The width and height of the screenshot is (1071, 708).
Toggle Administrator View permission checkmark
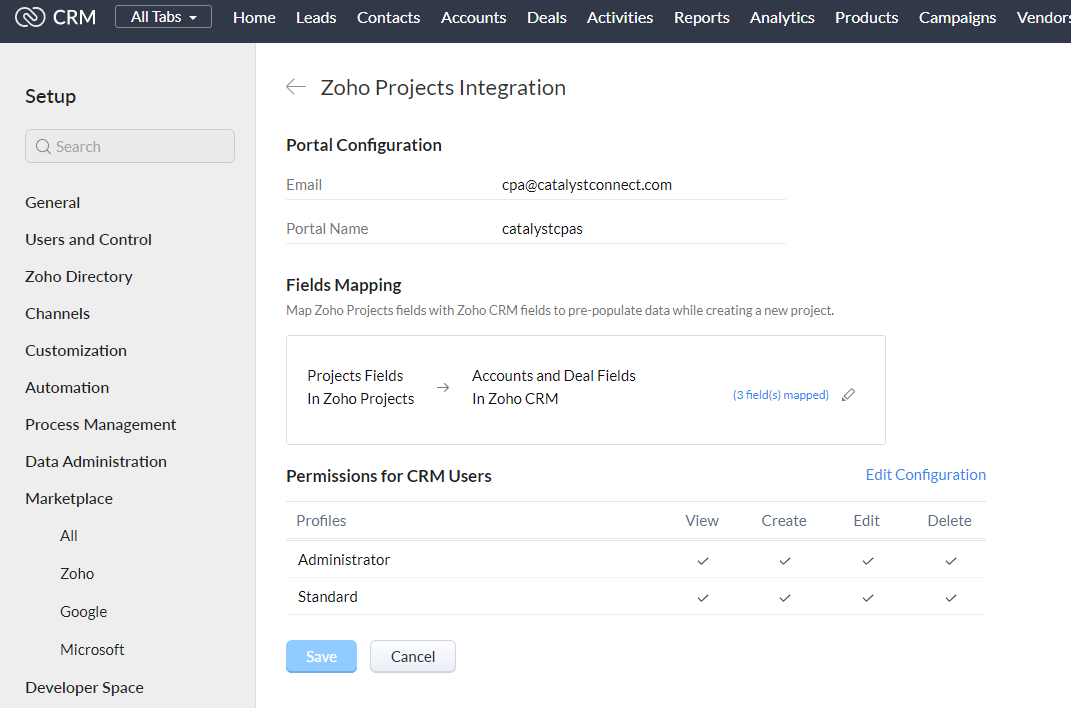click(x=702, y=561)
